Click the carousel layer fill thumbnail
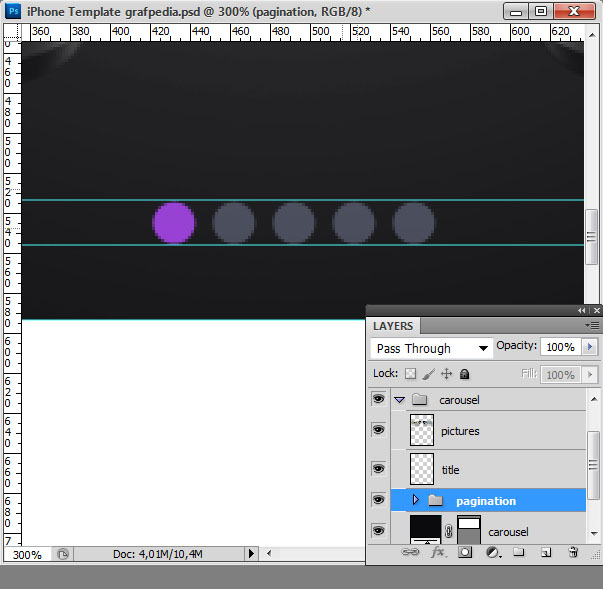This screenshot has width=603, height=589. 426,530
